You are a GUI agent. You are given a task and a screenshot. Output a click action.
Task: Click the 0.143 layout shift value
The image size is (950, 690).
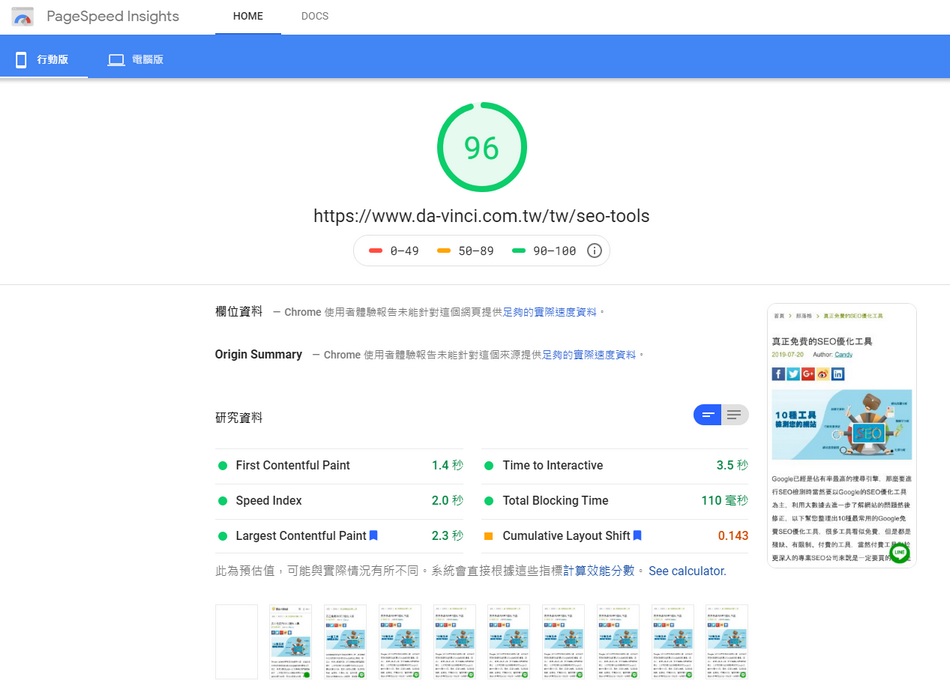tap(733, 536)
